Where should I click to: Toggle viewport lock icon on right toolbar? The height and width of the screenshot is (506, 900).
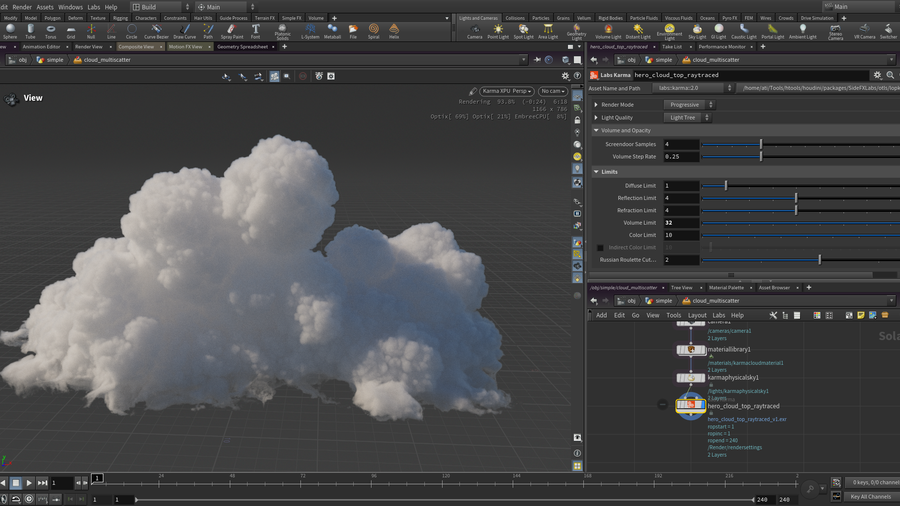pyautogui.click(x=577, y=120)
